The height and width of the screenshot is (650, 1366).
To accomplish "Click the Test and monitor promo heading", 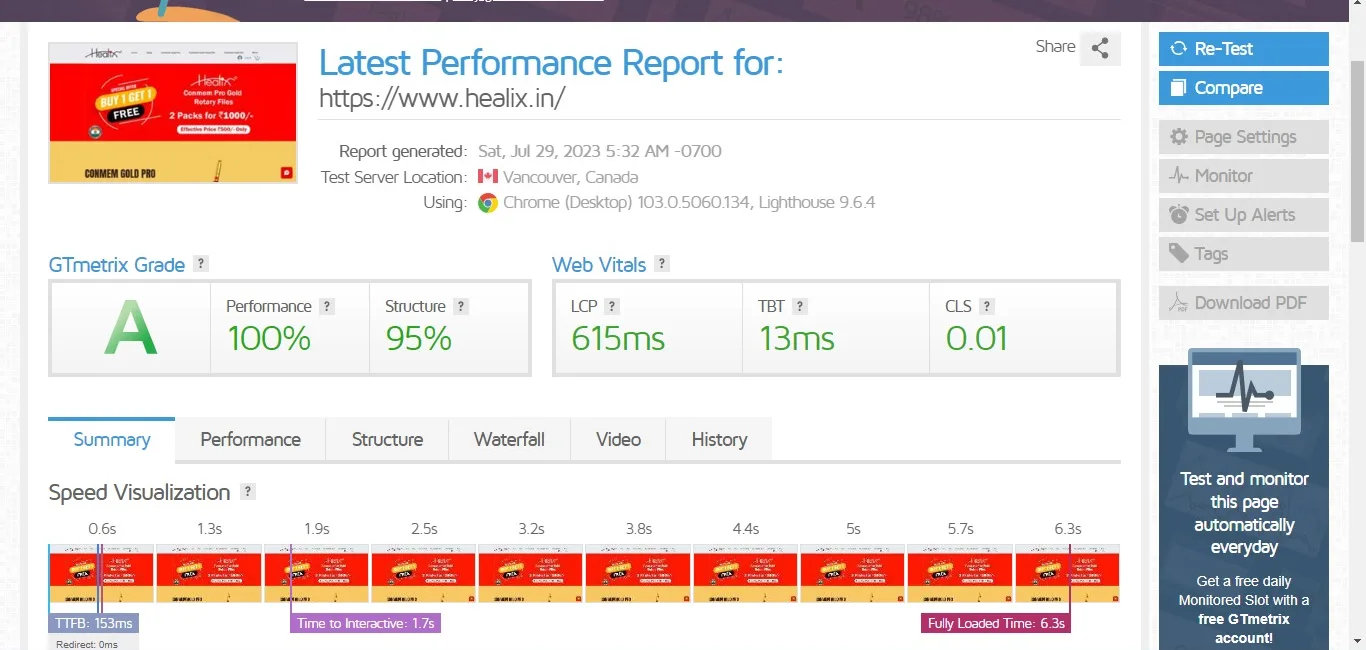I will pos(1244,513).
